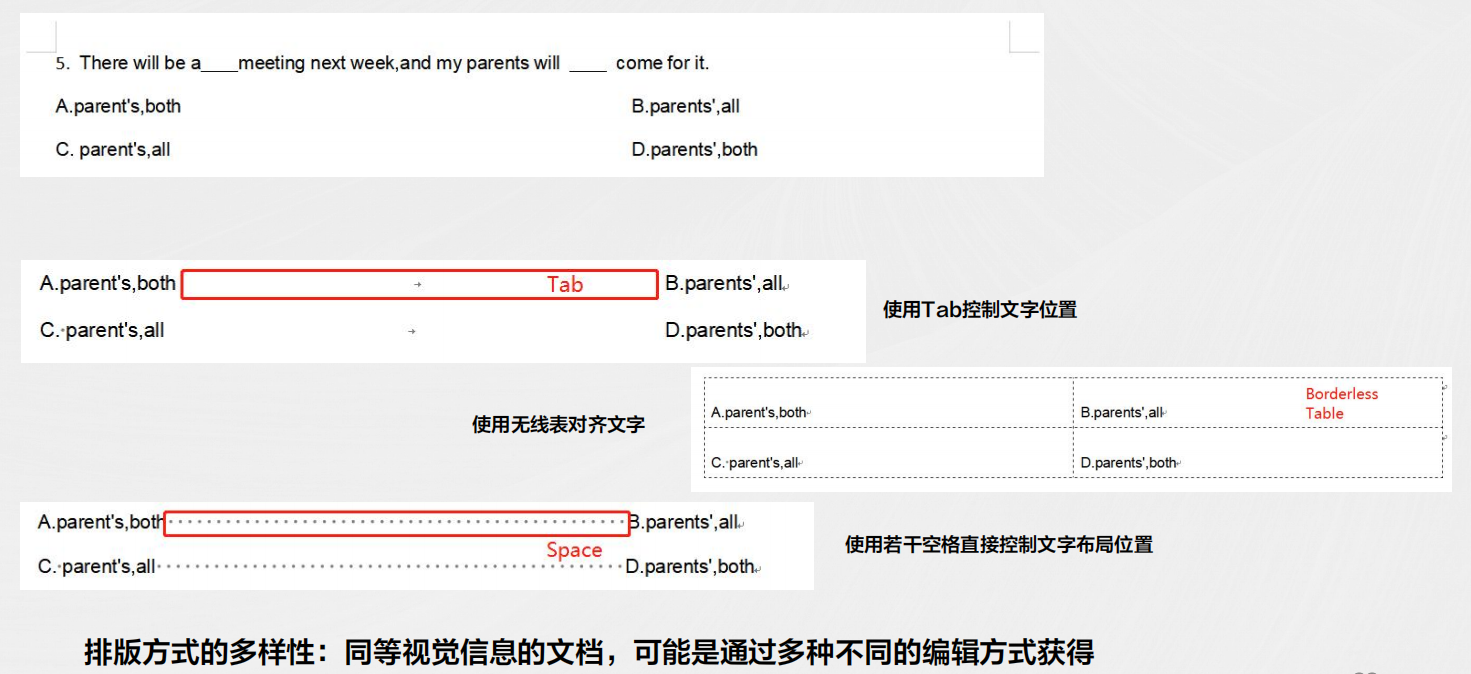Click the caption '使用无线表对齐文字'
This screenshot has height=674, width=1471.
pyautogui.click(x=558, y=425)
